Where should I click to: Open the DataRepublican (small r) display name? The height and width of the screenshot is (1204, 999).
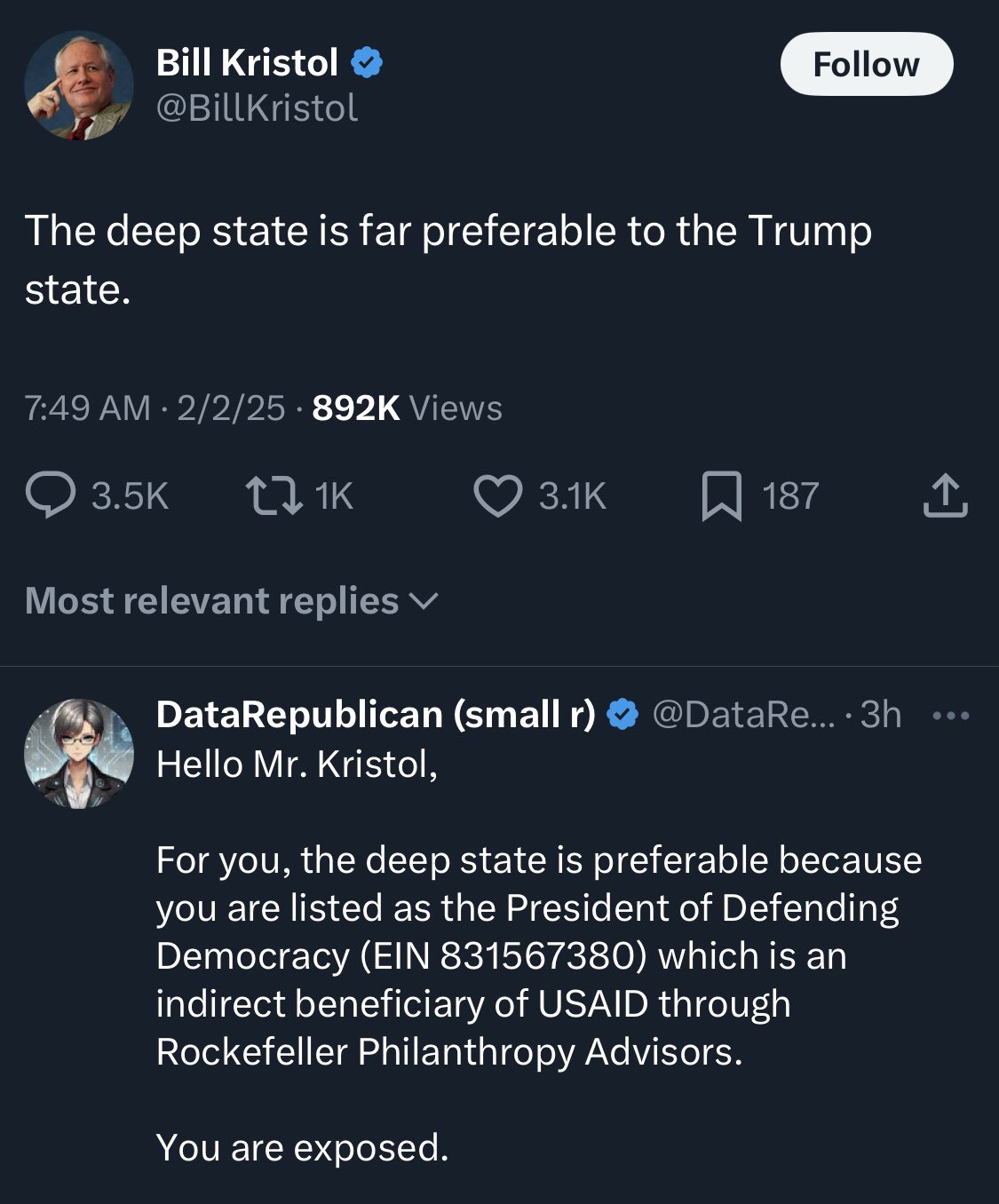[x=377, y=715]
